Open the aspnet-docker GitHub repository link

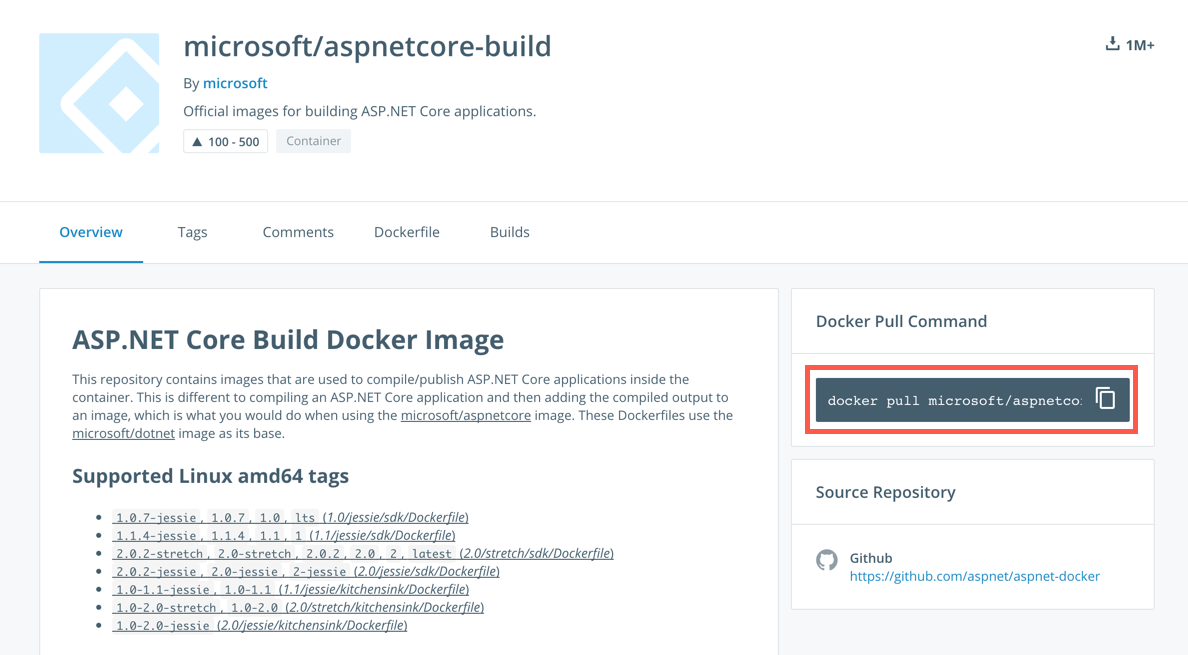pos(975,577)
